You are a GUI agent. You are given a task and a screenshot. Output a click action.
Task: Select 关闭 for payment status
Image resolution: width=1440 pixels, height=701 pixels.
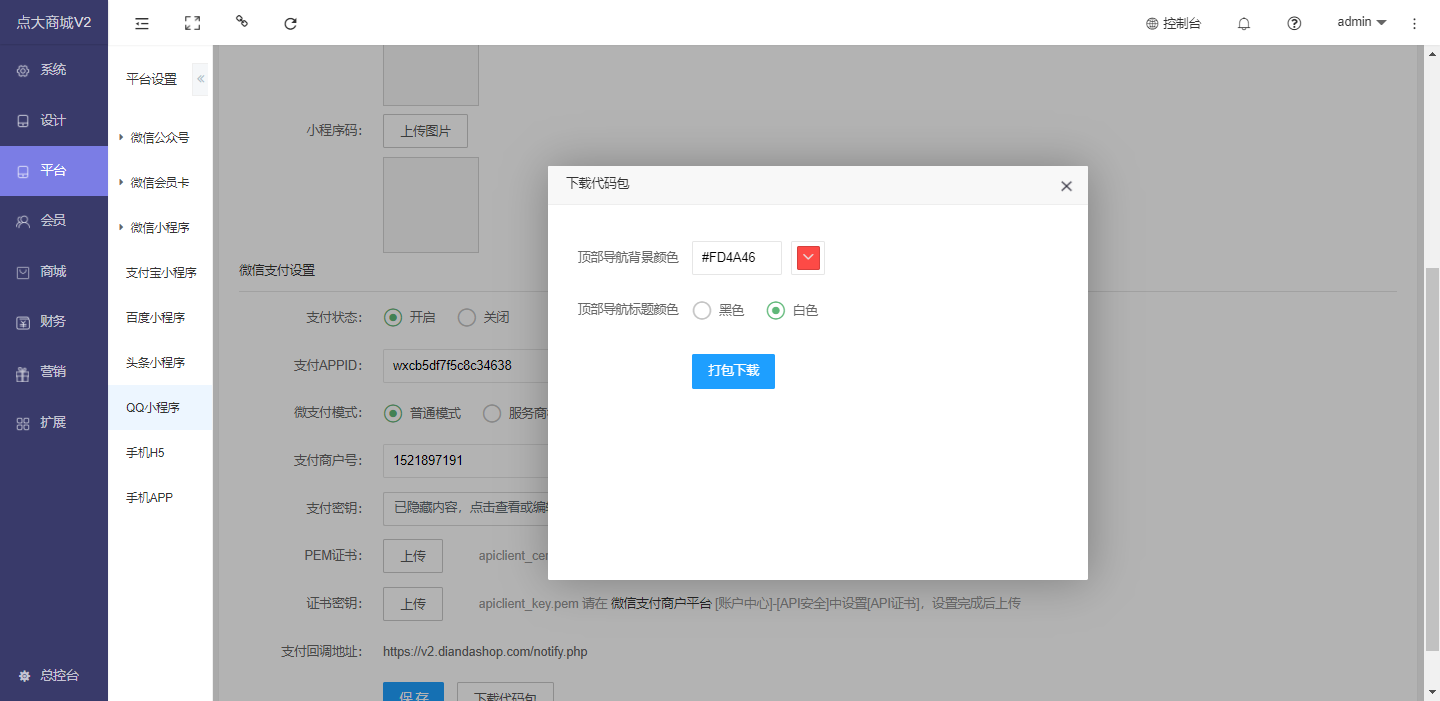[467, 317]
